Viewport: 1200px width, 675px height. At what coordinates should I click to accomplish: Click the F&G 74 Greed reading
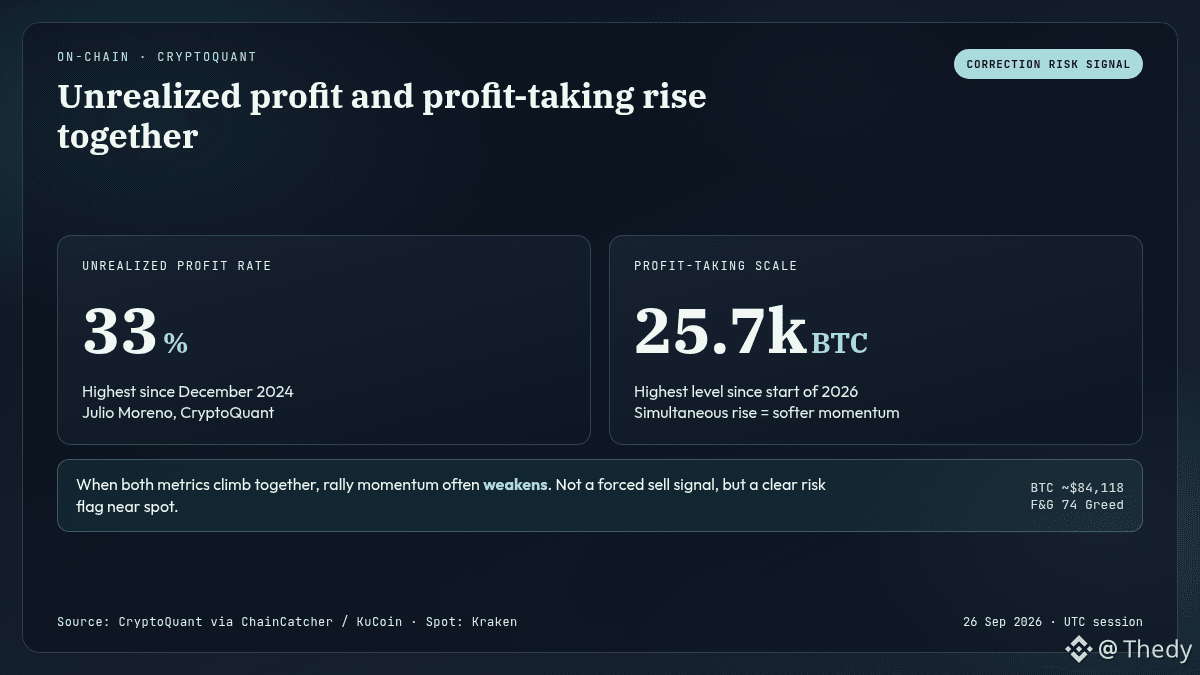pos(1077,505)
